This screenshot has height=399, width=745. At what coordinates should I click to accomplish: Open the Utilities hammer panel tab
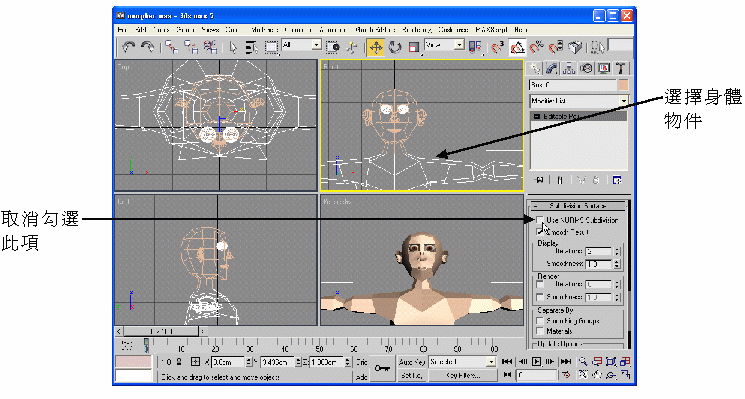pos(621,68)
